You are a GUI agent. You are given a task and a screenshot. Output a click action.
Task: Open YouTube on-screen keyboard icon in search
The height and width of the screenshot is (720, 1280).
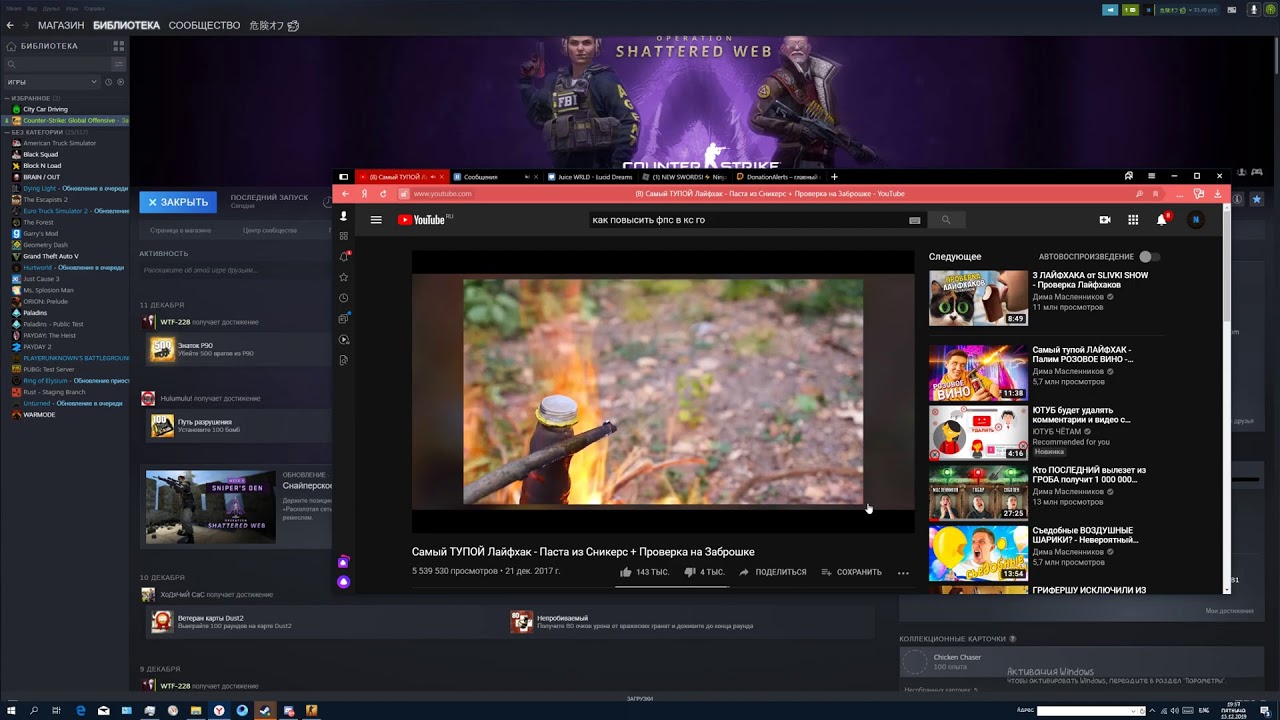(x=914, y=220)
